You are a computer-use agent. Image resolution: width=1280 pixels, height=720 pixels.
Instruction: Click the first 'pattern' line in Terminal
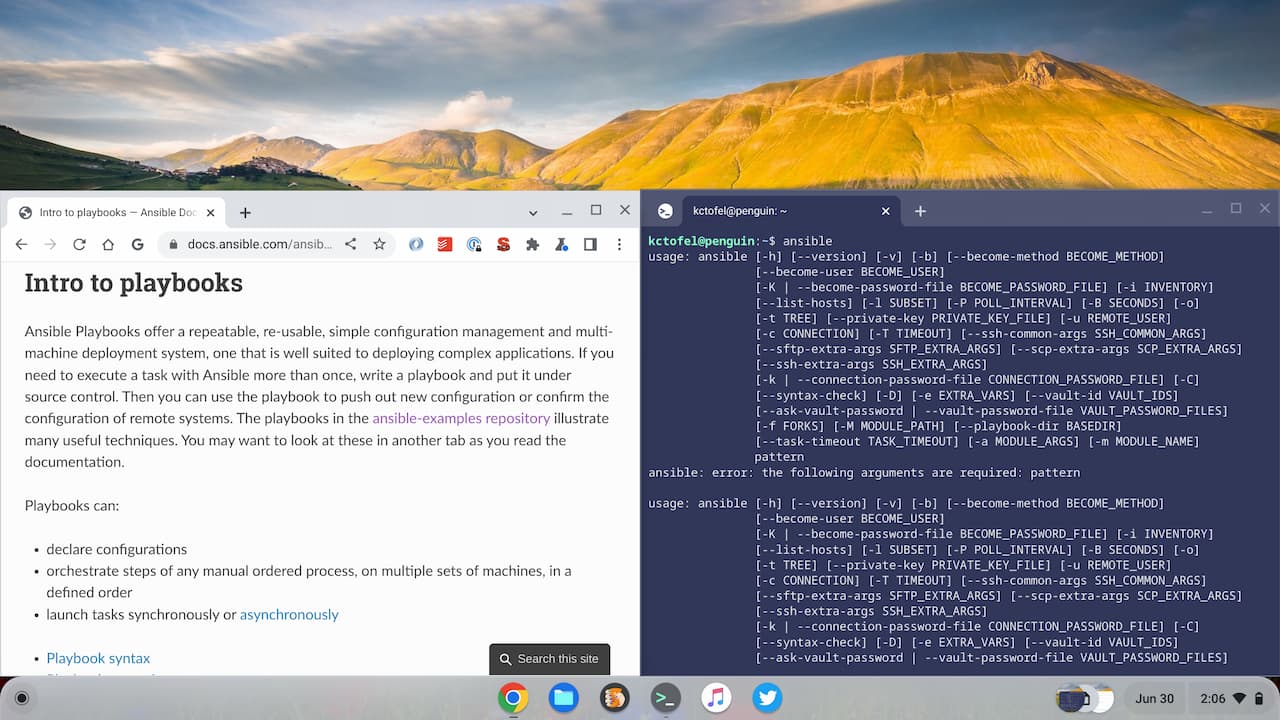[x=779, y=457]
